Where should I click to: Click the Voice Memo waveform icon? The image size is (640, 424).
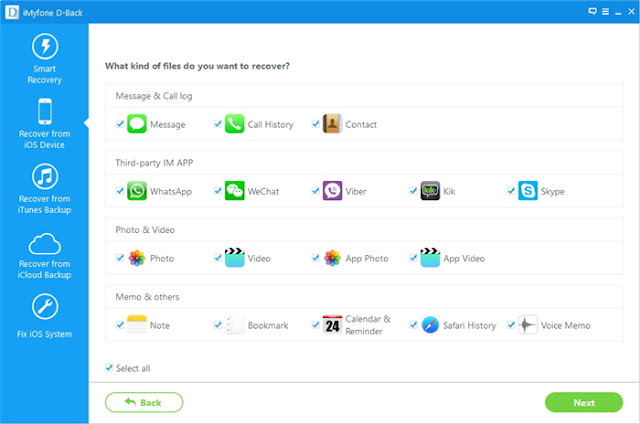click(528, 324)
